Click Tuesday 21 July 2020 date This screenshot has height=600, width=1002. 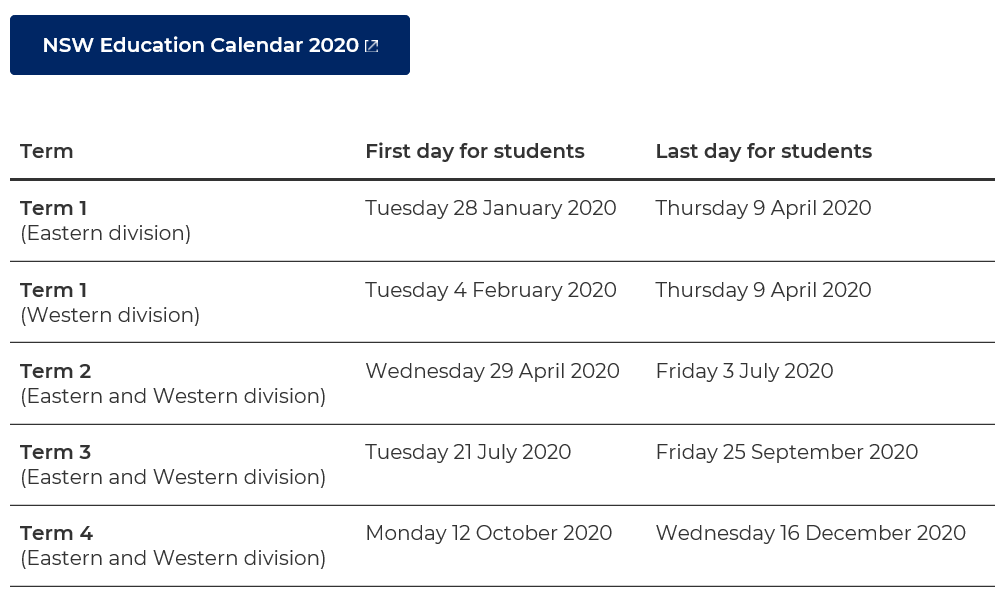(468, 452)
